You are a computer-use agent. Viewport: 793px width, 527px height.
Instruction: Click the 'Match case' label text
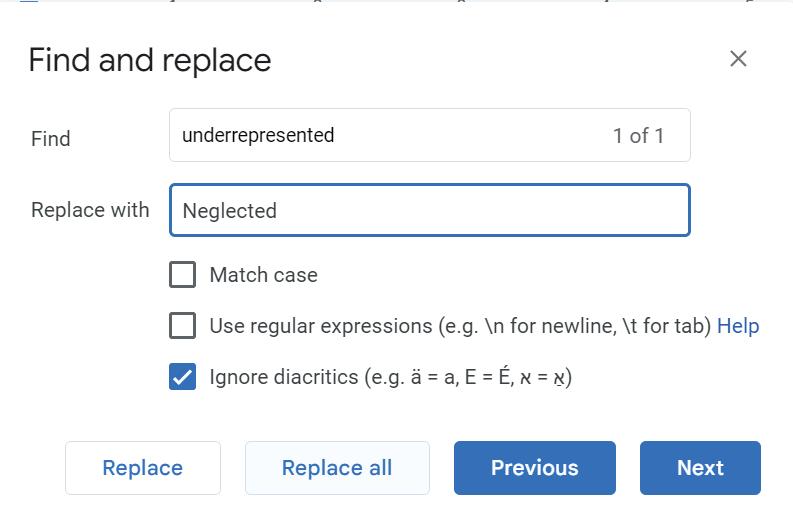tap(263, 275)
